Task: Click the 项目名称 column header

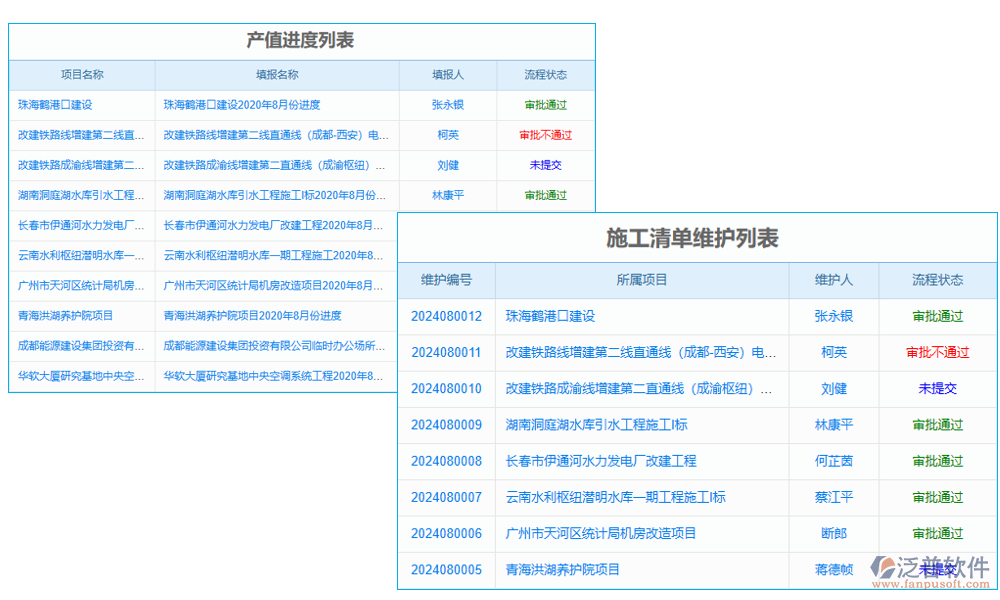Action: 81,74
